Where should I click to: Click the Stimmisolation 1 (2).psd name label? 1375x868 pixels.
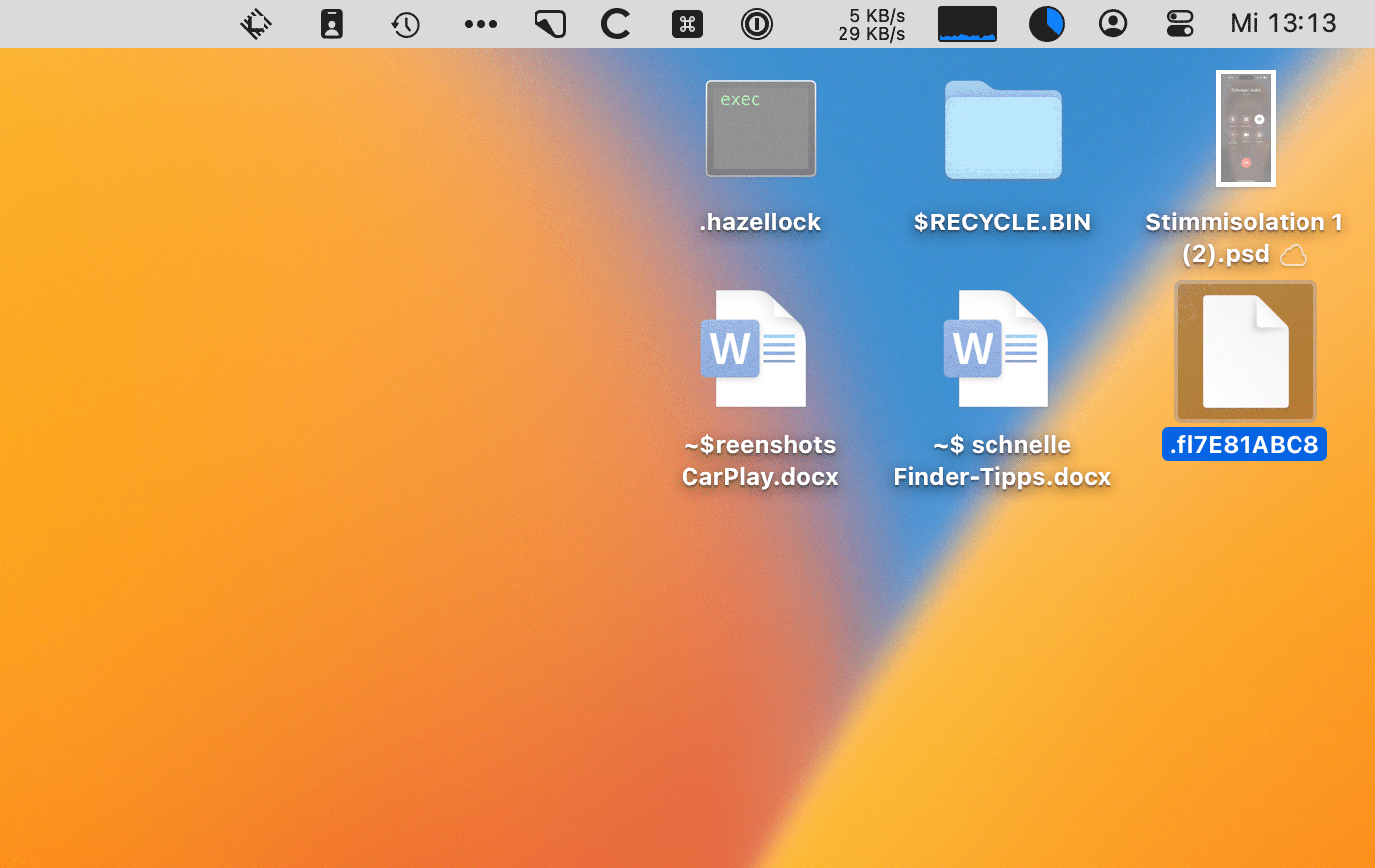click(x=1244, y=238)
